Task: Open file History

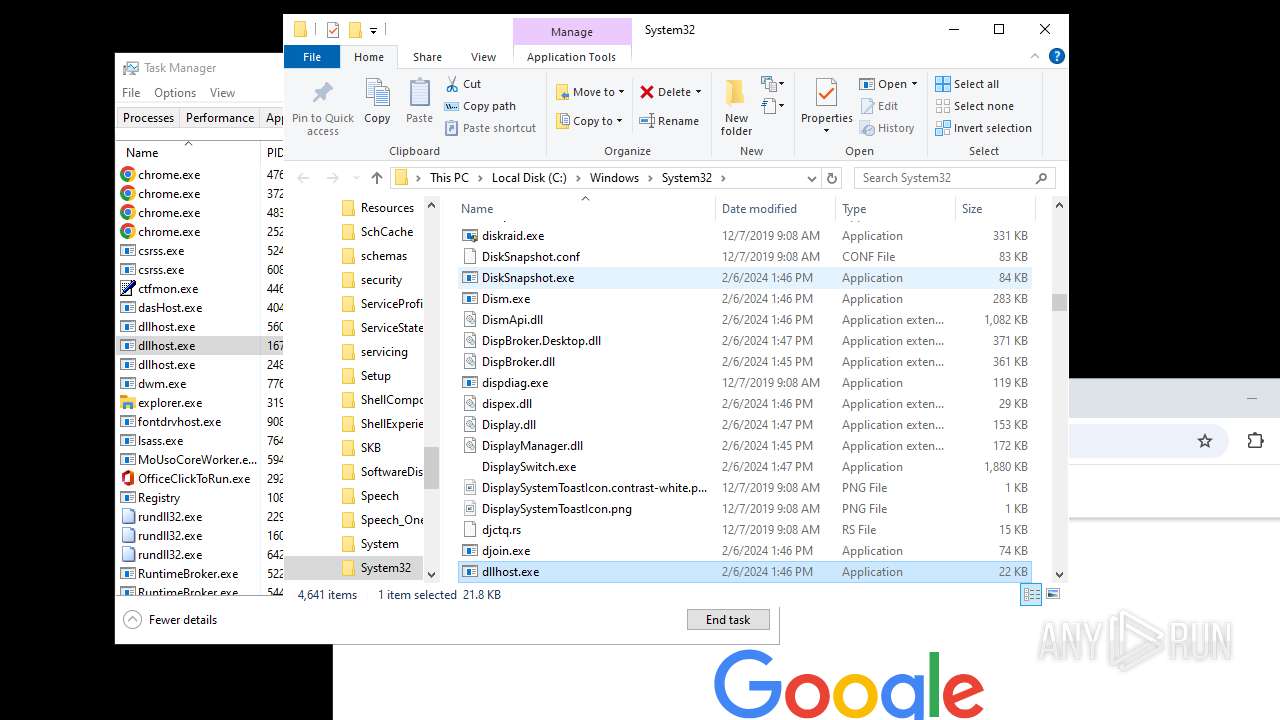Action: [x=886, y=128]
